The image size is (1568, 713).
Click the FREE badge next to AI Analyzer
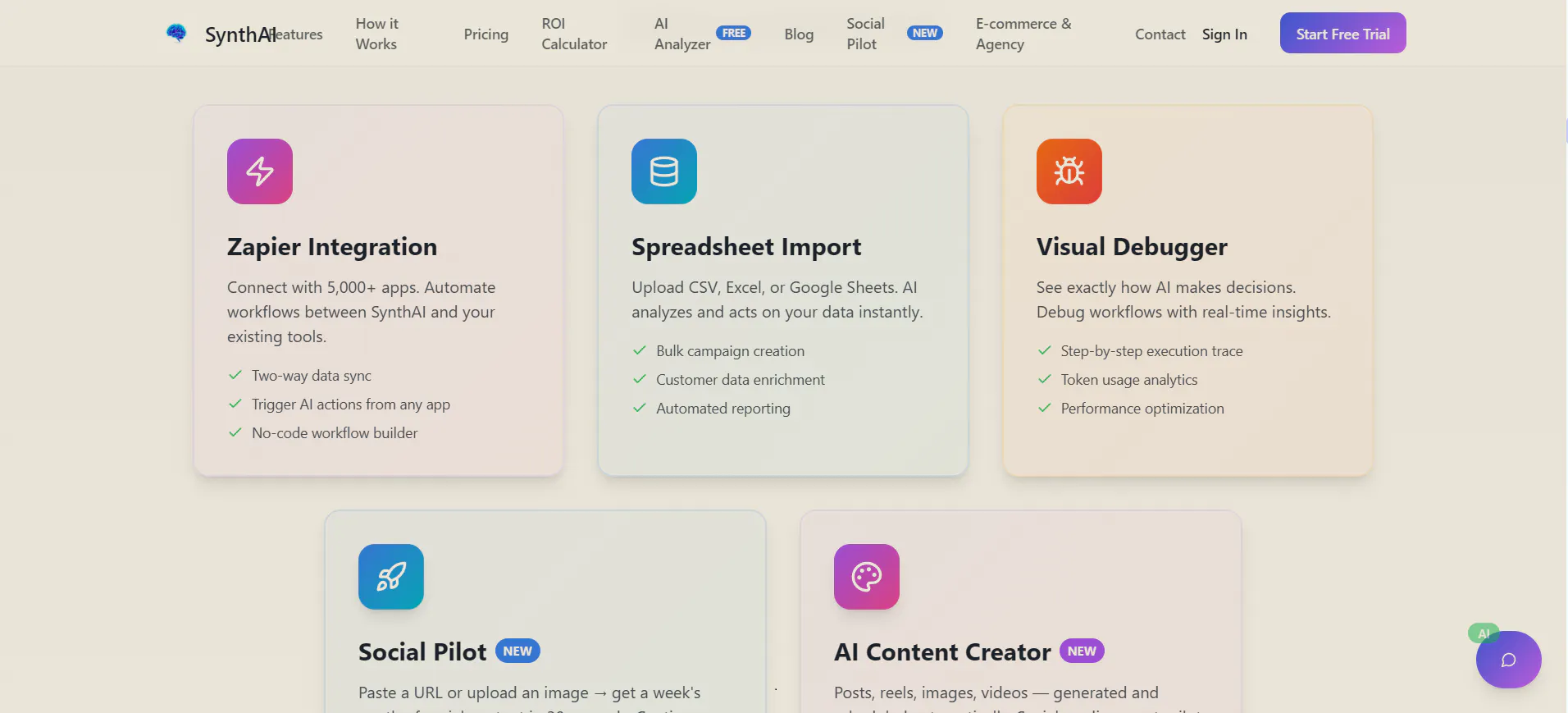[x=734, y=34]
